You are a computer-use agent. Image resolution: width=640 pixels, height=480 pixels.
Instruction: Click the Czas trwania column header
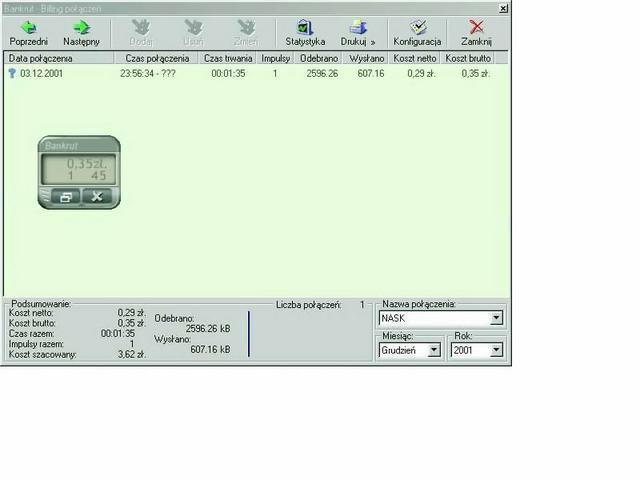(x=228, y=59)
